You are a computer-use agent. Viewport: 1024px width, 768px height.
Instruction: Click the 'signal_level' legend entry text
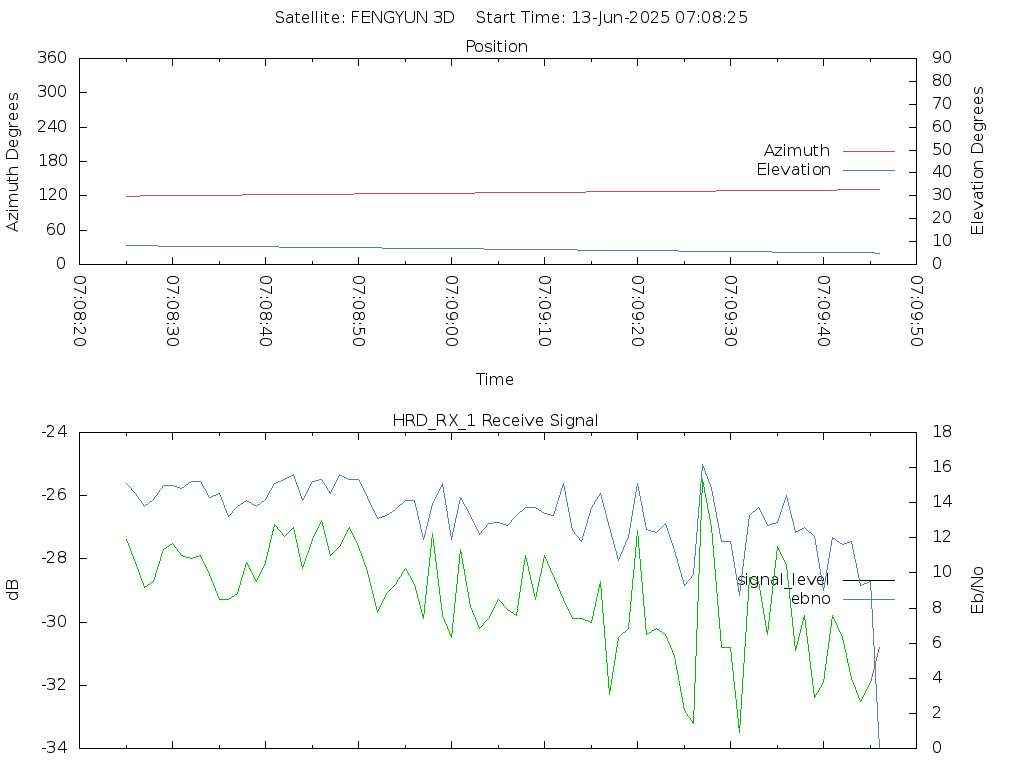pyautogui.click(x=783, y=580)
